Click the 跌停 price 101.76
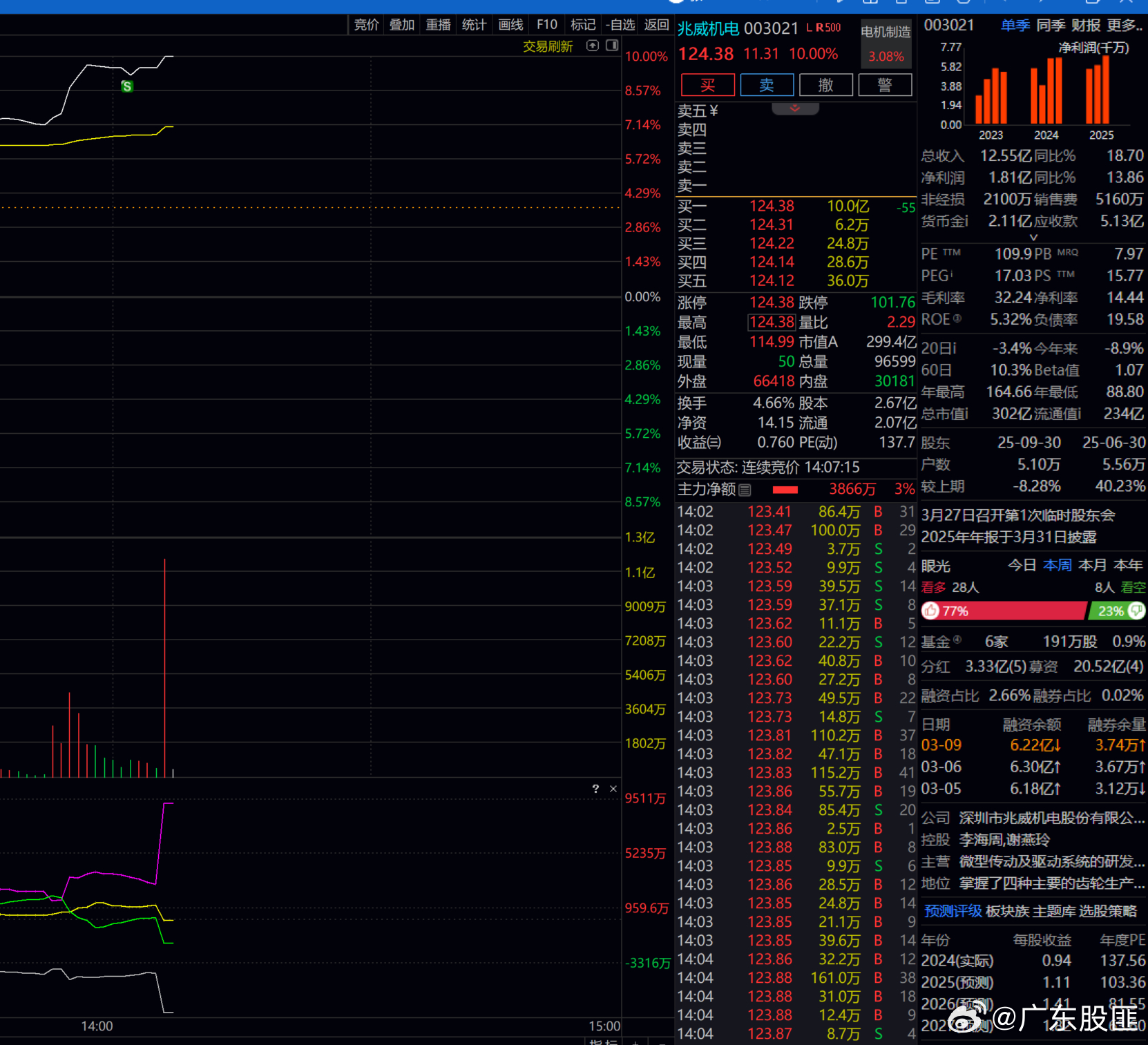The image size is (1148, 1045). point(892,303)
